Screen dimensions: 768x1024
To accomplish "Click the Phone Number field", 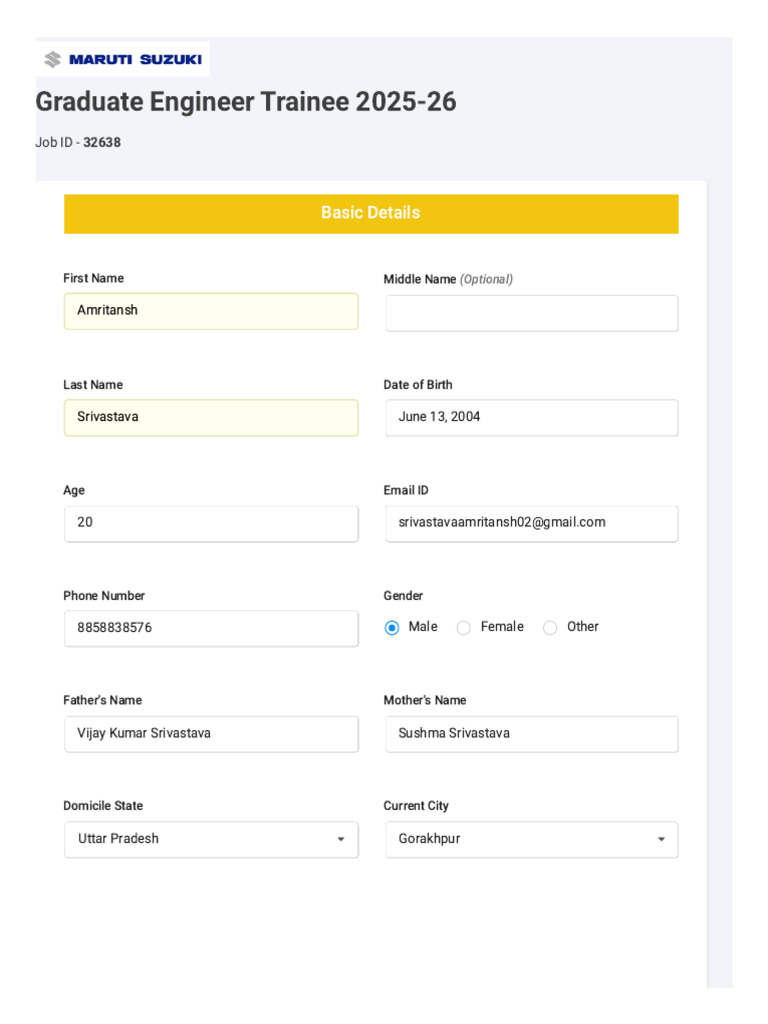I will 211,628.
